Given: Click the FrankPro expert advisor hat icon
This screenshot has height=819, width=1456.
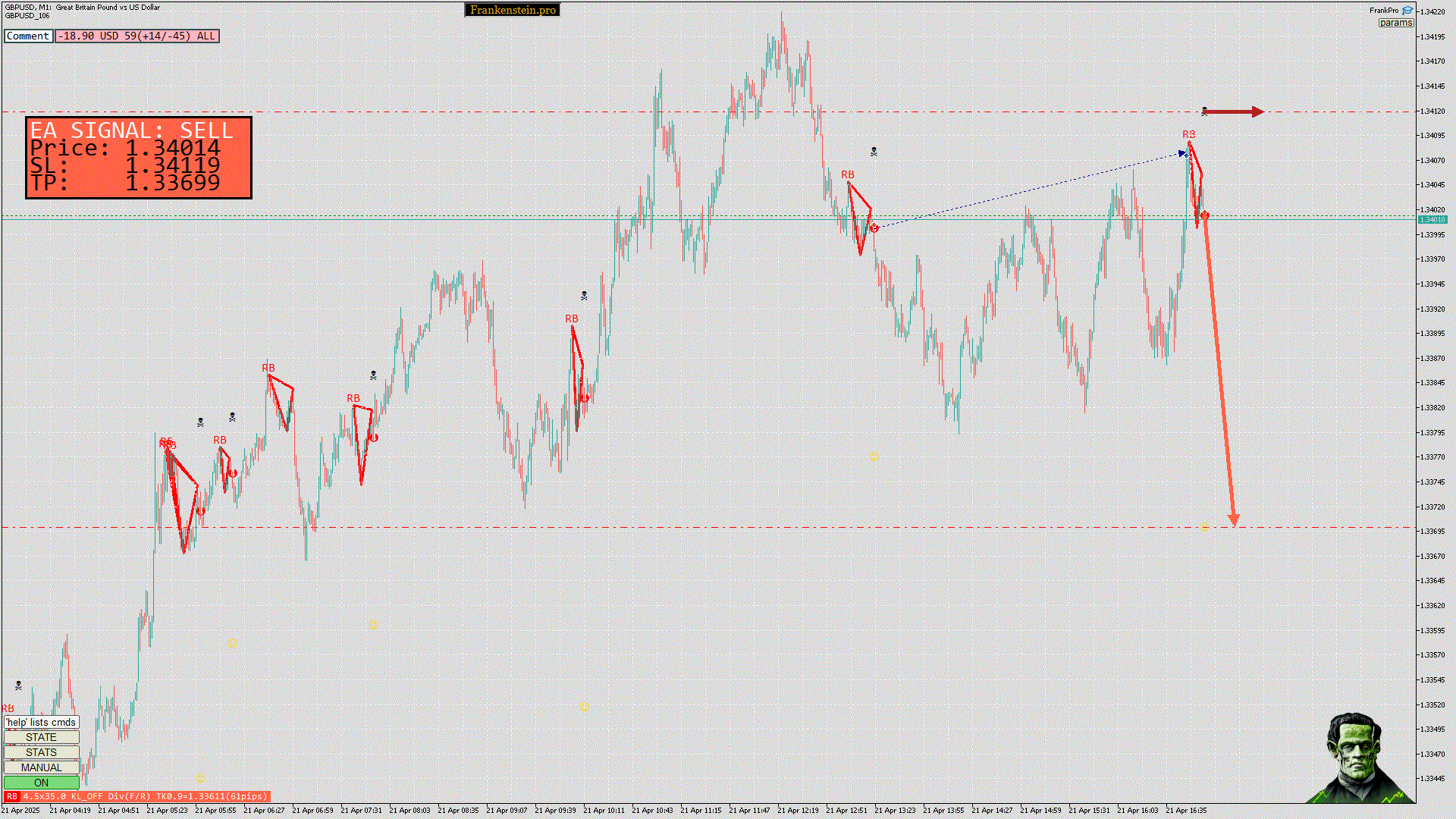Looking at the screenshot, I should tap(1407, 11).
